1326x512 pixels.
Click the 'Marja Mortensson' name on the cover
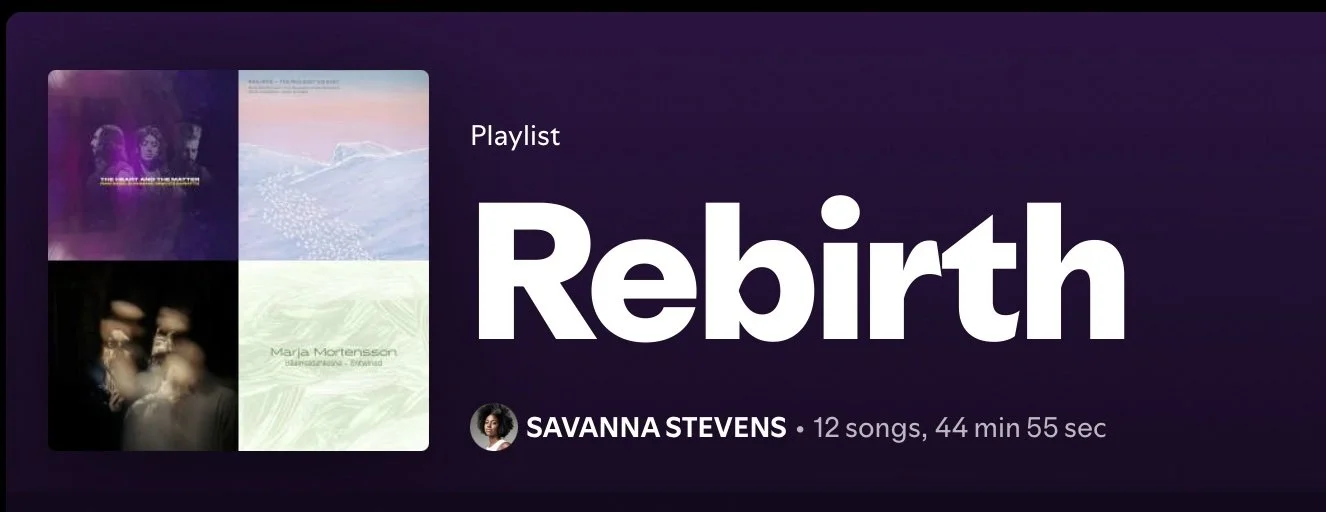tap(333, 353)
